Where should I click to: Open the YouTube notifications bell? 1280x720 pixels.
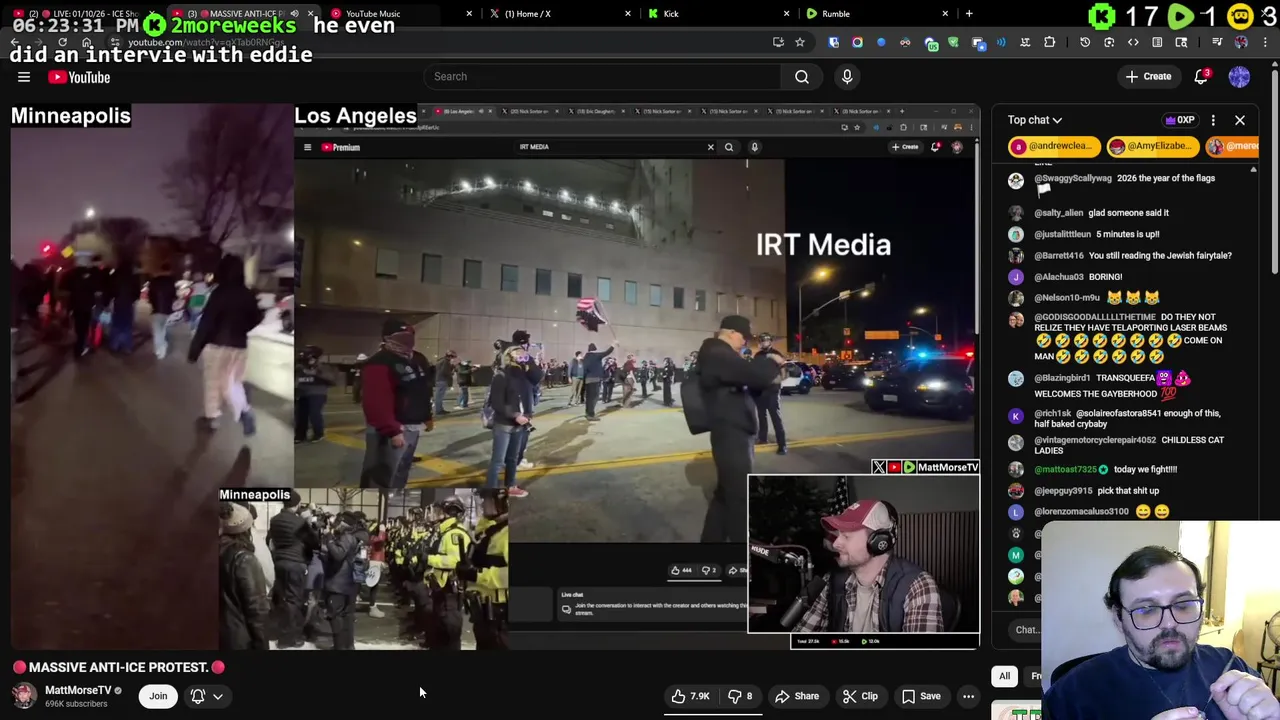1202,77
